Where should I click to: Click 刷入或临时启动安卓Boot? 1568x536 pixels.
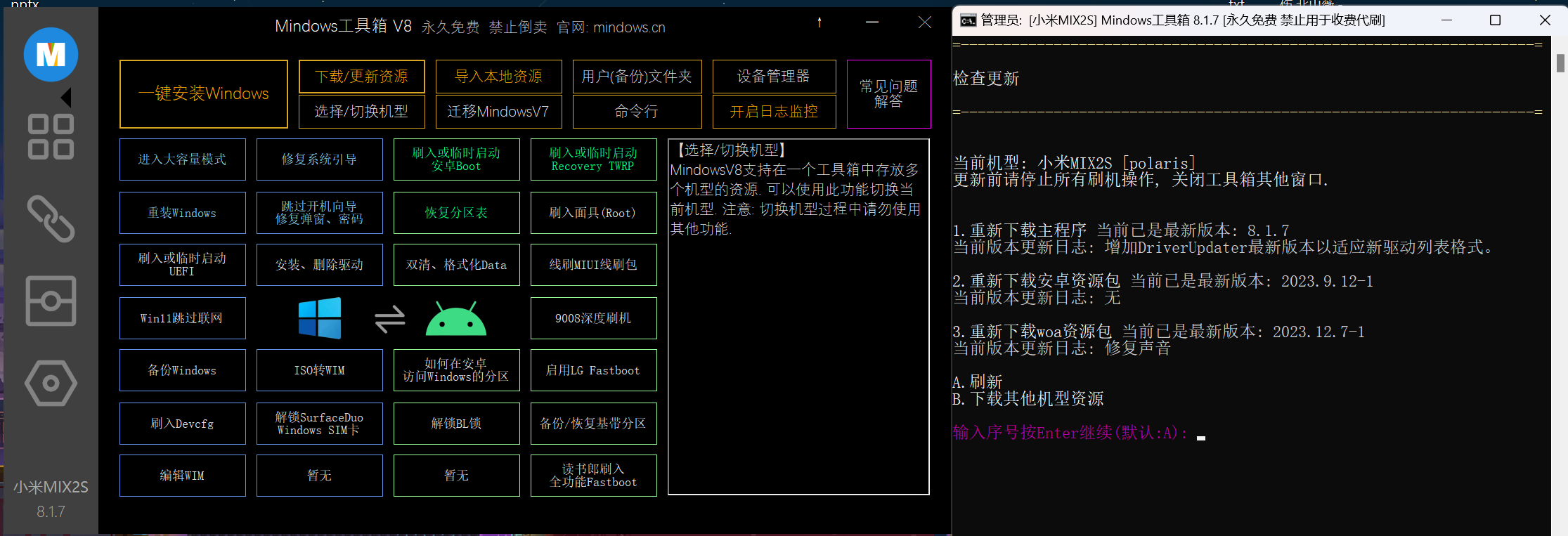(x=457, y=159)
